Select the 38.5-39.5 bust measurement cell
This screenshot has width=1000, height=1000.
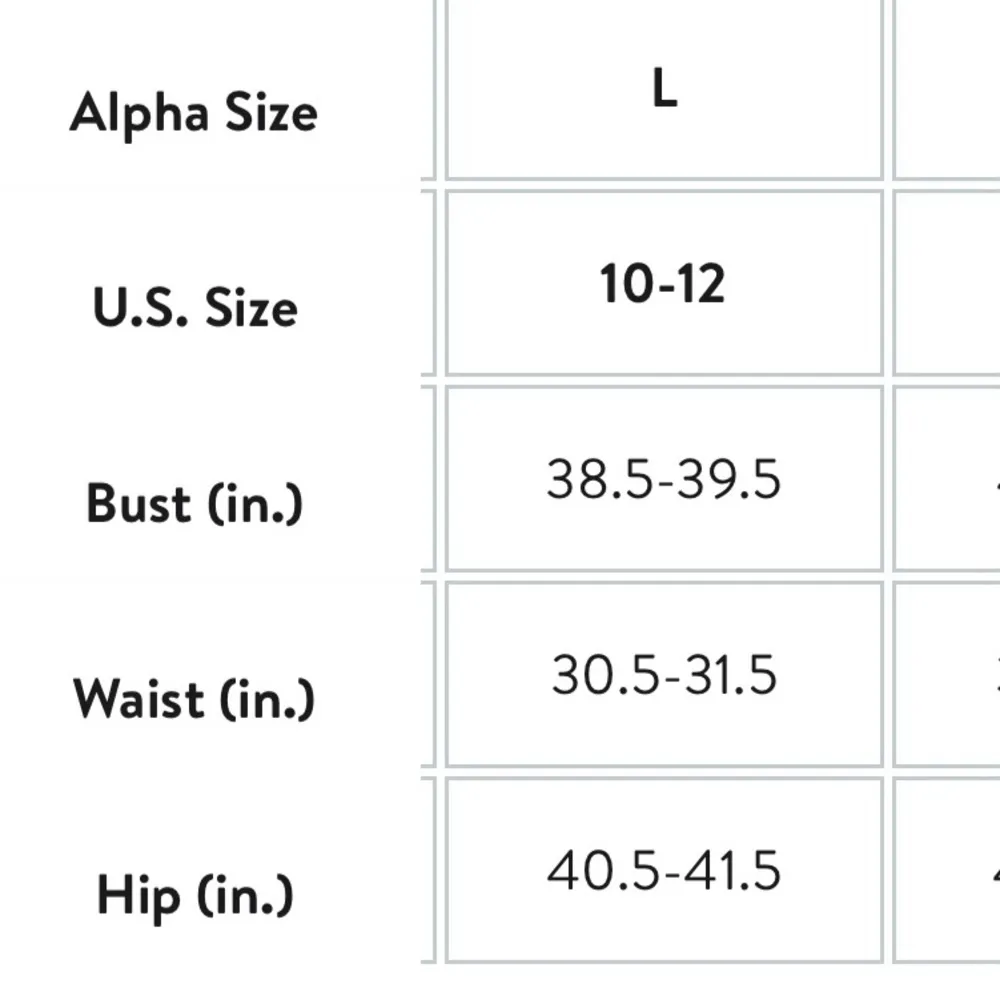tap(664, 479)
